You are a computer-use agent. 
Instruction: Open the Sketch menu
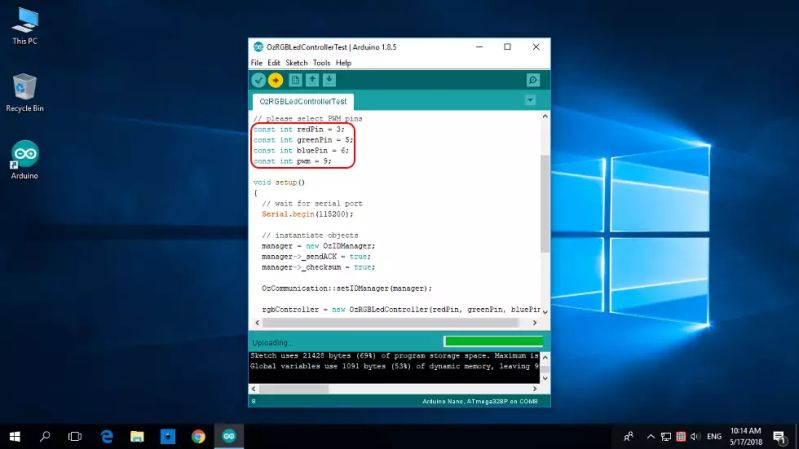point(297,63)
